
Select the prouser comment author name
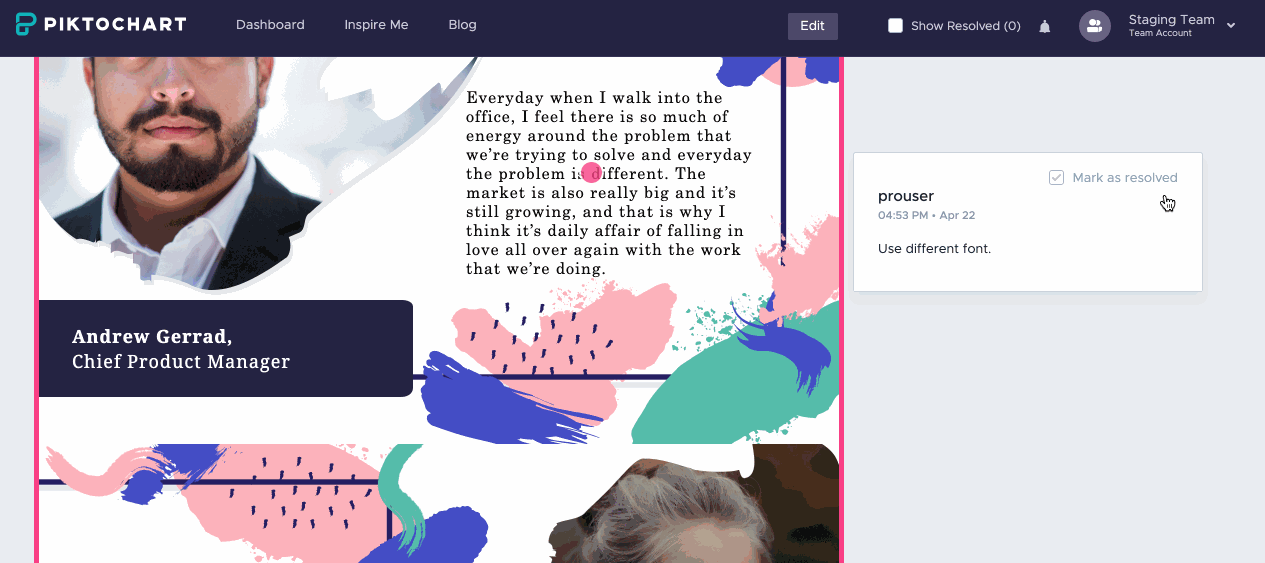(906, 196)
